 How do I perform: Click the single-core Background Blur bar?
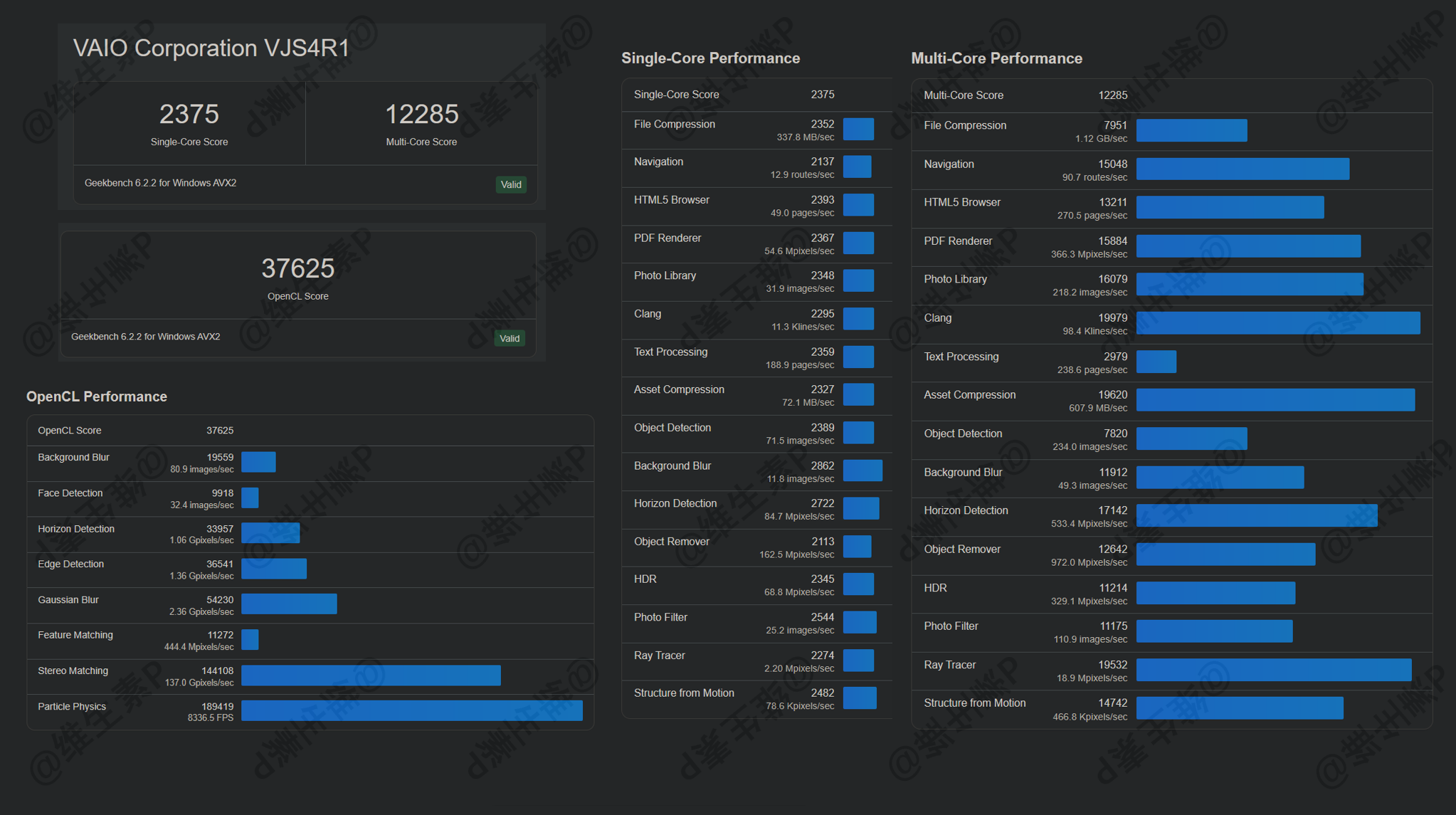point(862,470)
